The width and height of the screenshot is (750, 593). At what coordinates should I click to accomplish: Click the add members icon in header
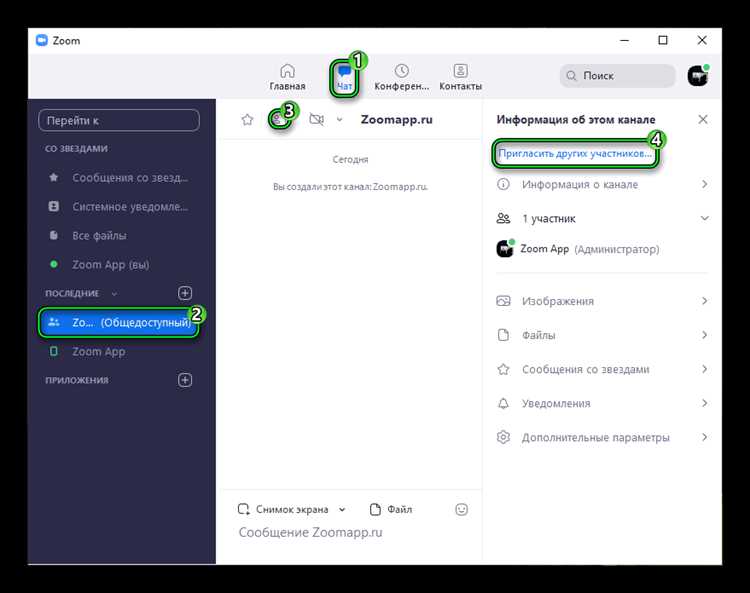coord(278,120)
